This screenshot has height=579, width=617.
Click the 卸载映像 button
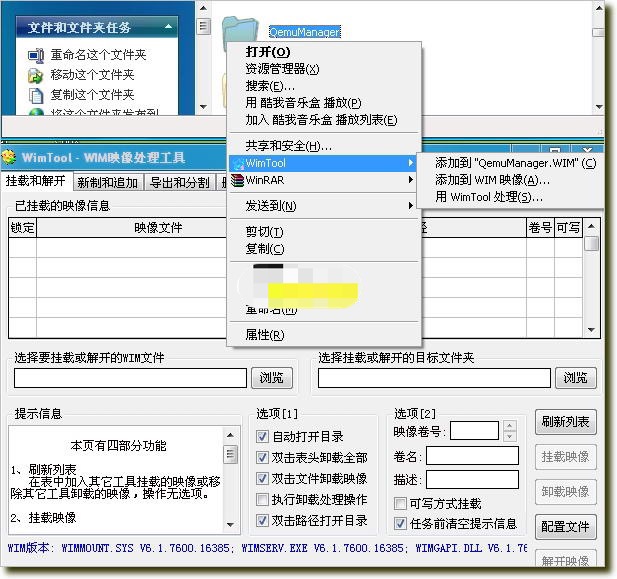click(565, 492)
